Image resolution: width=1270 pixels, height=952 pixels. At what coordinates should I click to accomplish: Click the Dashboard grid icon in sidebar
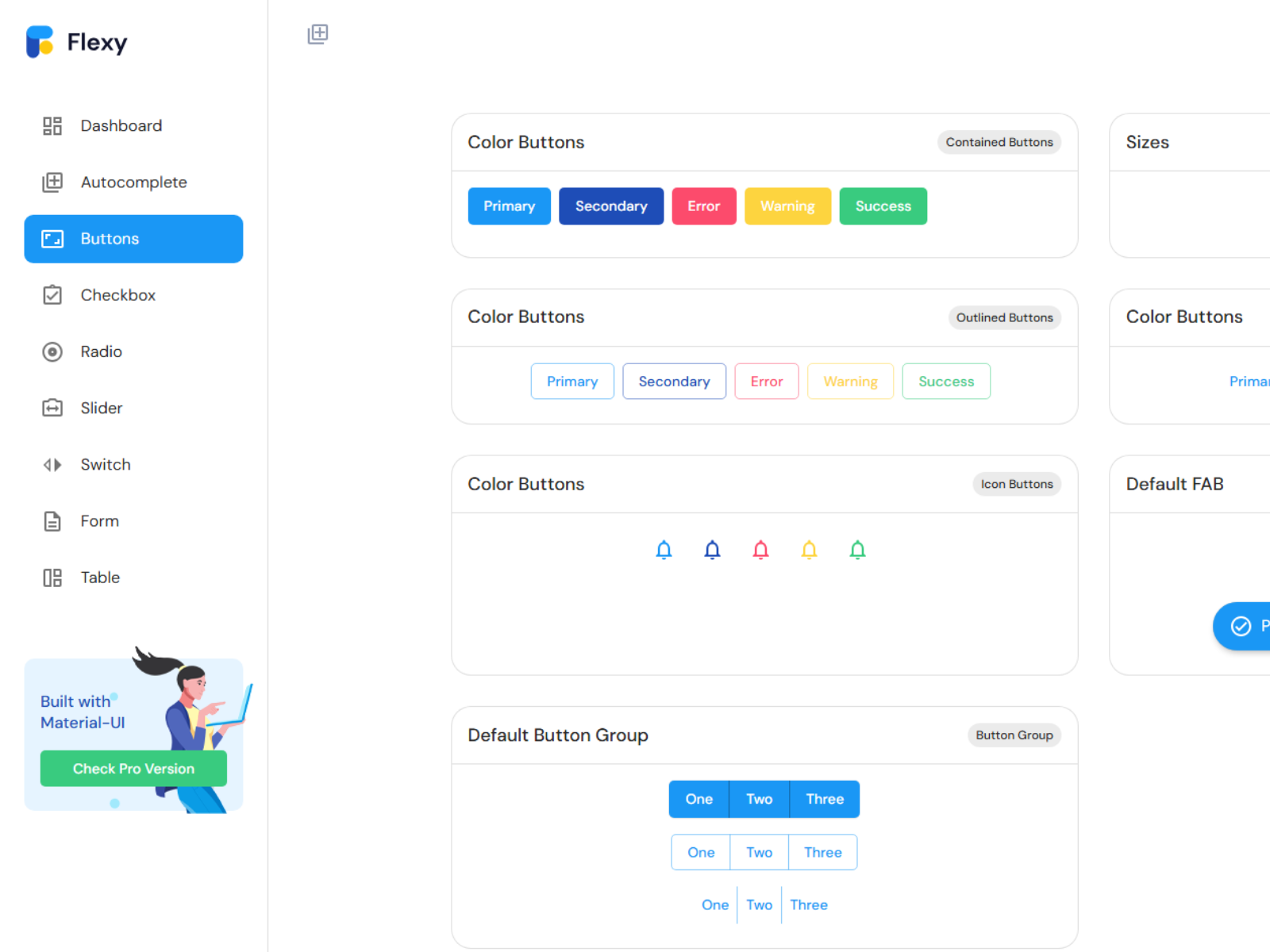52,126
